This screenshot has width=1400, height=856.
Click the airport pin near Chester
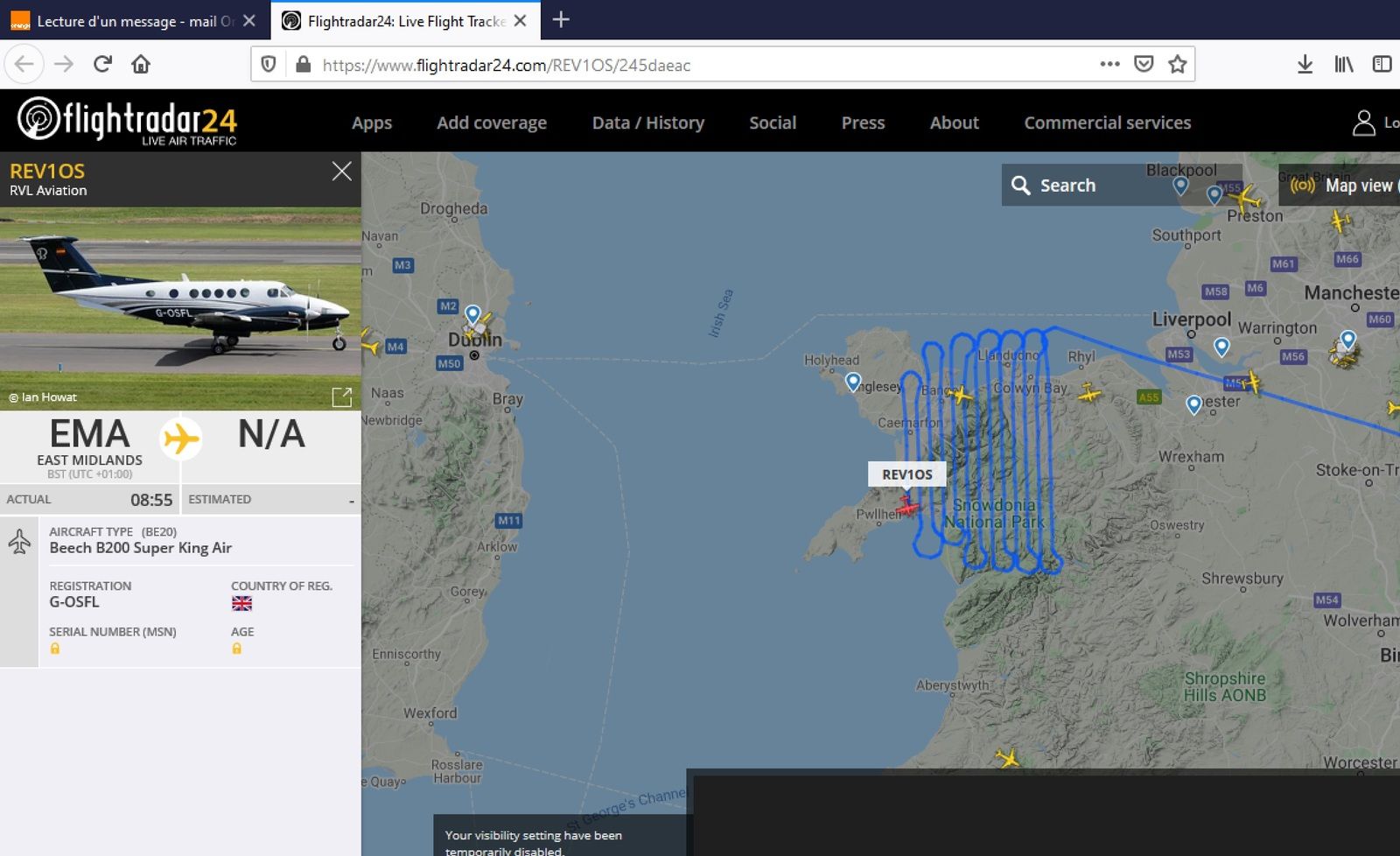click(x=1193, y=404)
